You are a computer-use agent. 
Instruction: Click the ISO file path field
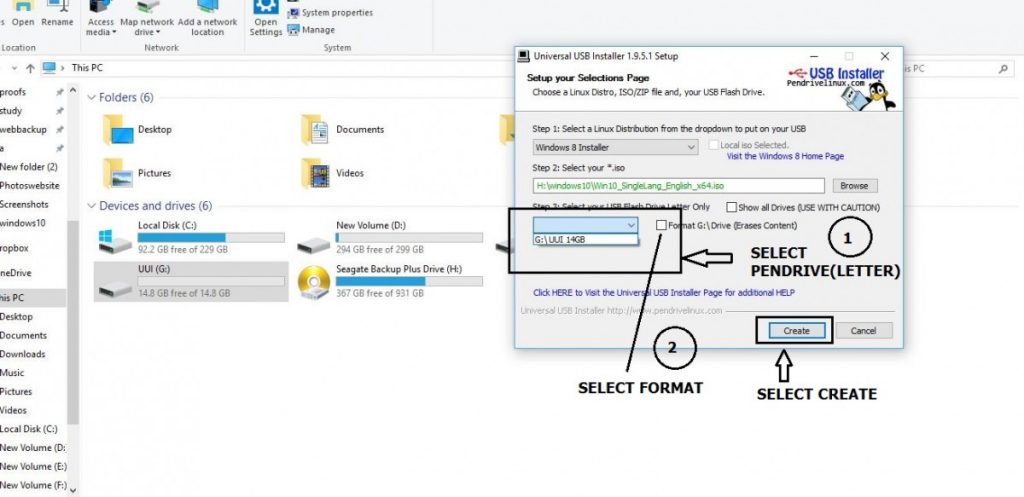[678, 186]
